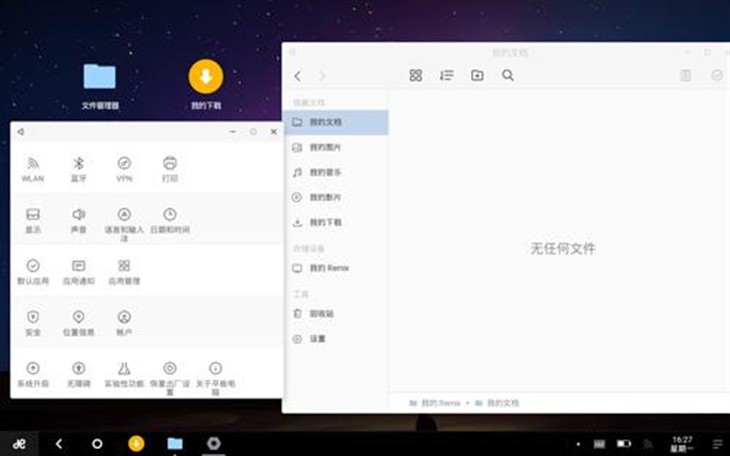This screenshot has width=730, height=456.
Task: Select My Music (我的音乐) in sidebar
Action: [335, 173]
